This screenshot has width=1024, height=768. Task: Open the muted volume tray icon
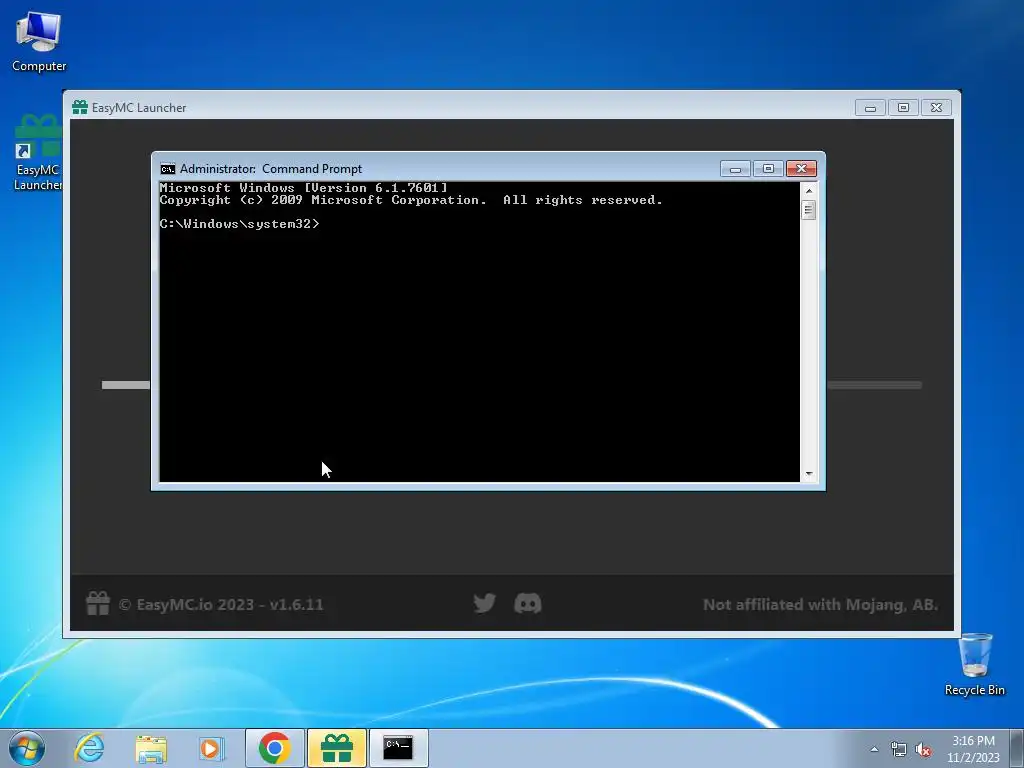click(x=923, y=749)
